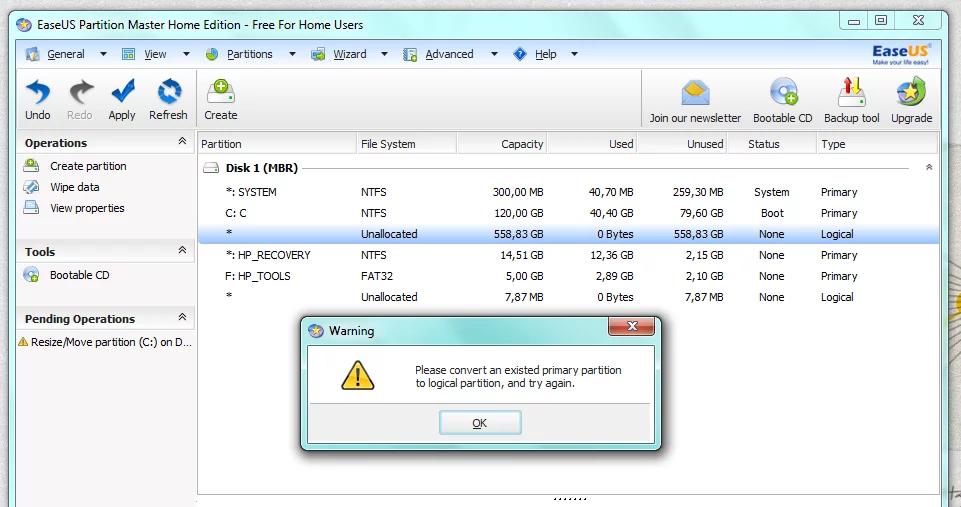The width and height of the screenshot is (961, 507).
Task: Click the Help menu question icon
Action: [x=520, y=54]
